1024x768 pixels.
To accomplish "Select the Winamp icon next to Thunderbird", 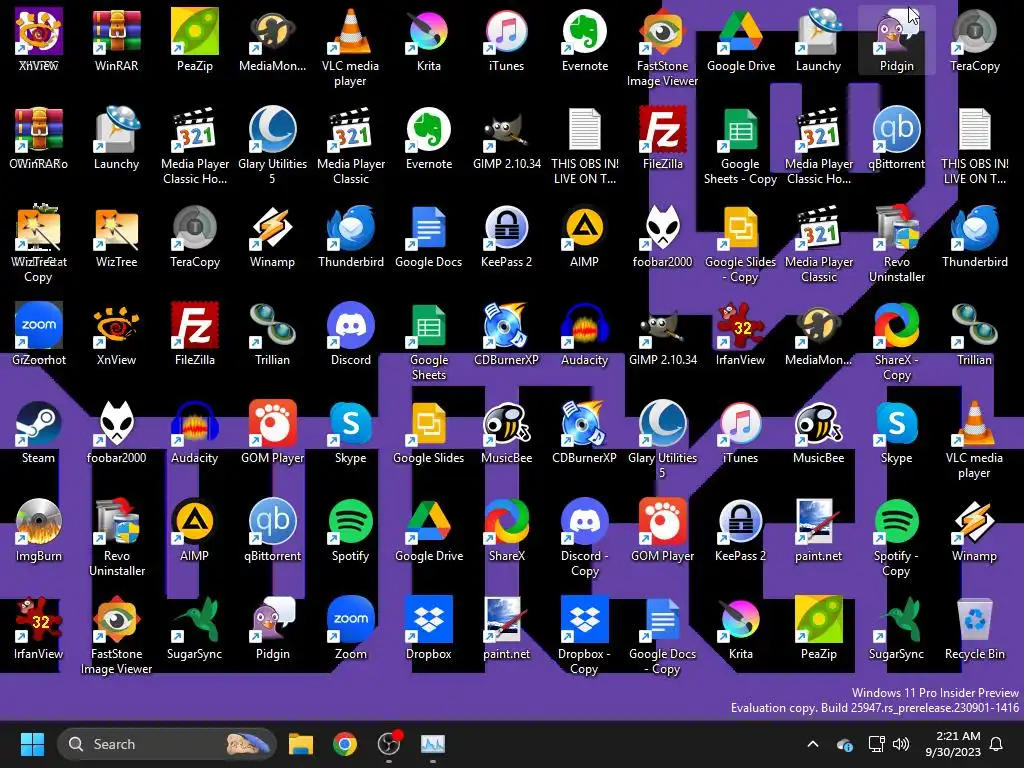I will pos(272,236).
